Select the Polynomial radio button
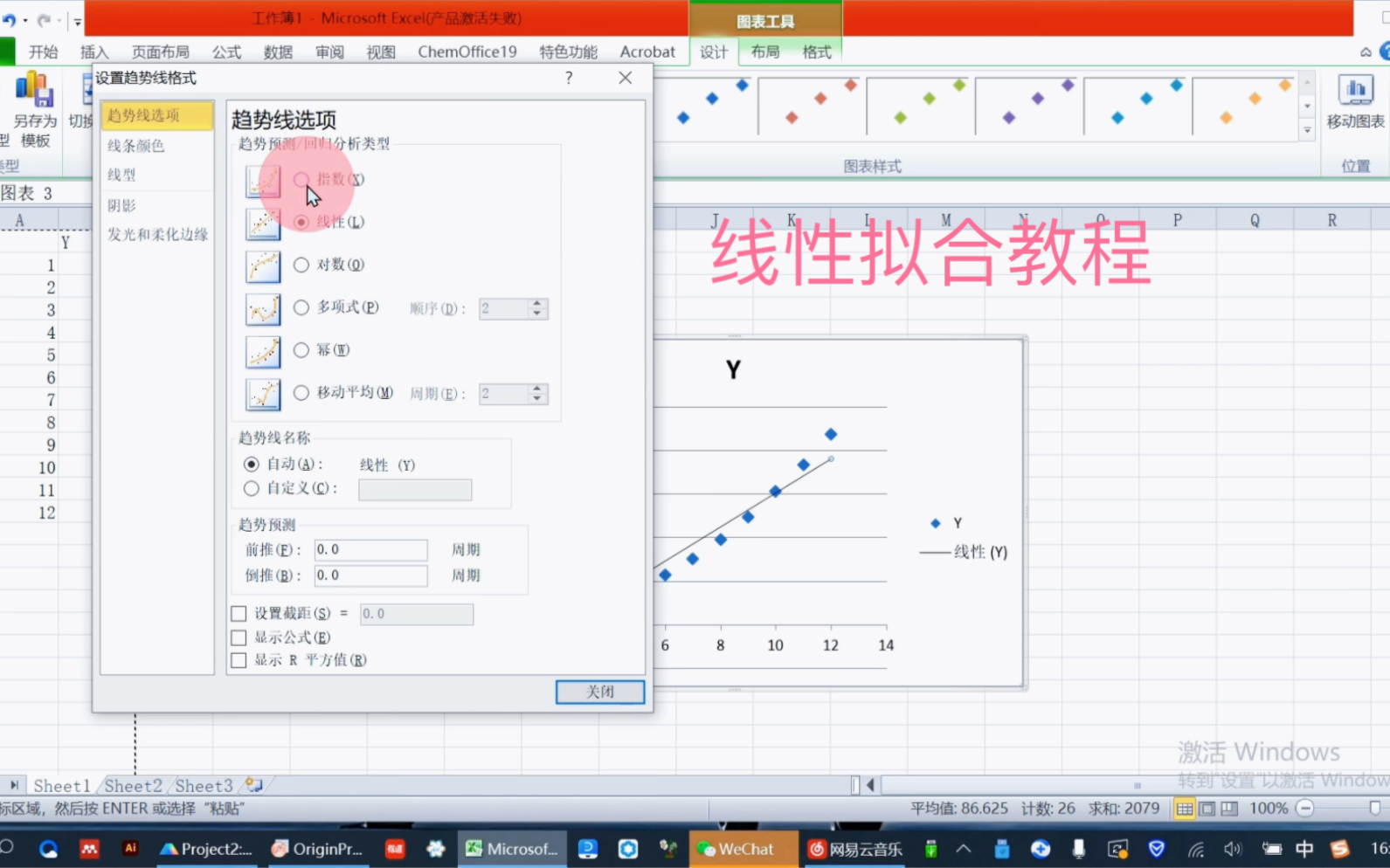Screen dimensions: 1390x868 pos(301,307)
